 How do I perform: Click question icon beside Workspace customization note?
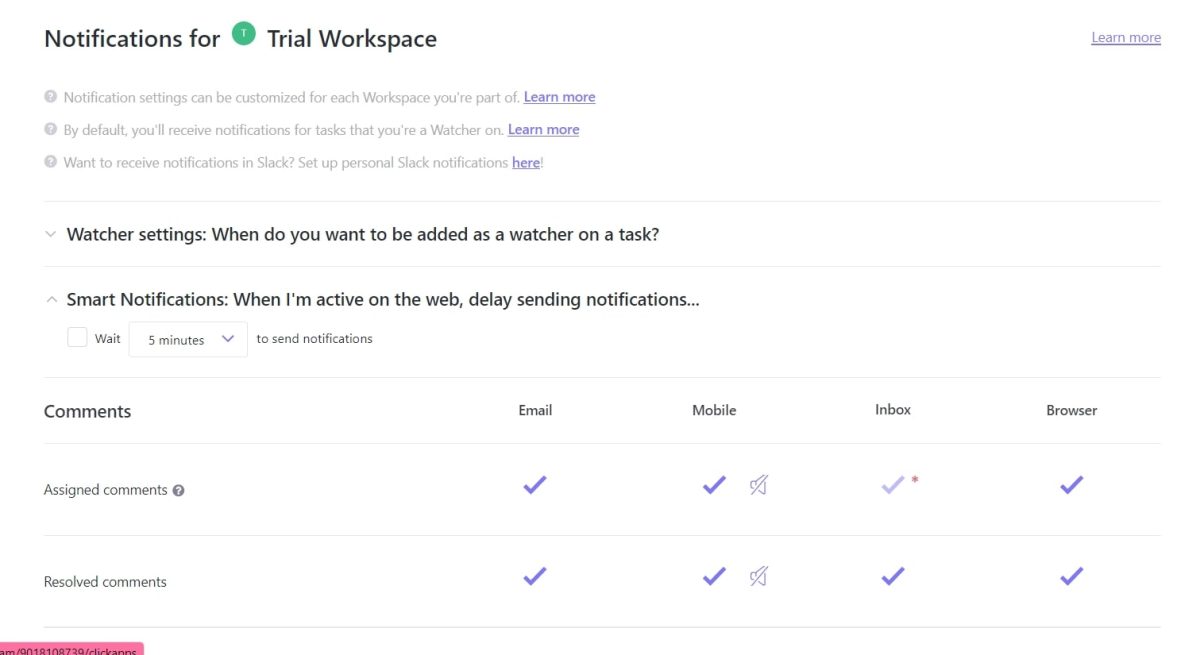coord(50,97)
